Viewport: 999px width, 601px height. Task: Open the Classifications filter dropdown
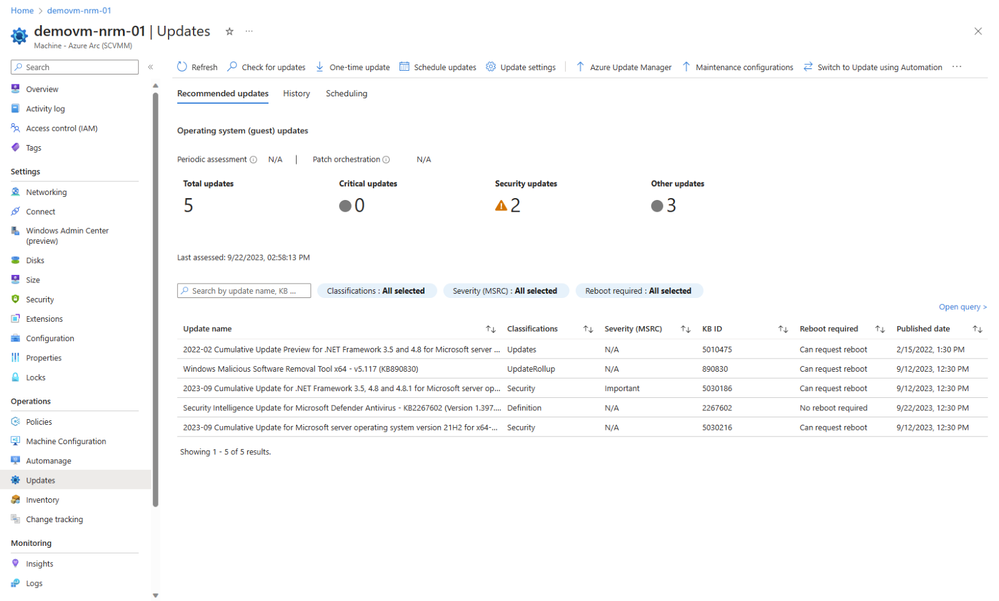(376, 291)
